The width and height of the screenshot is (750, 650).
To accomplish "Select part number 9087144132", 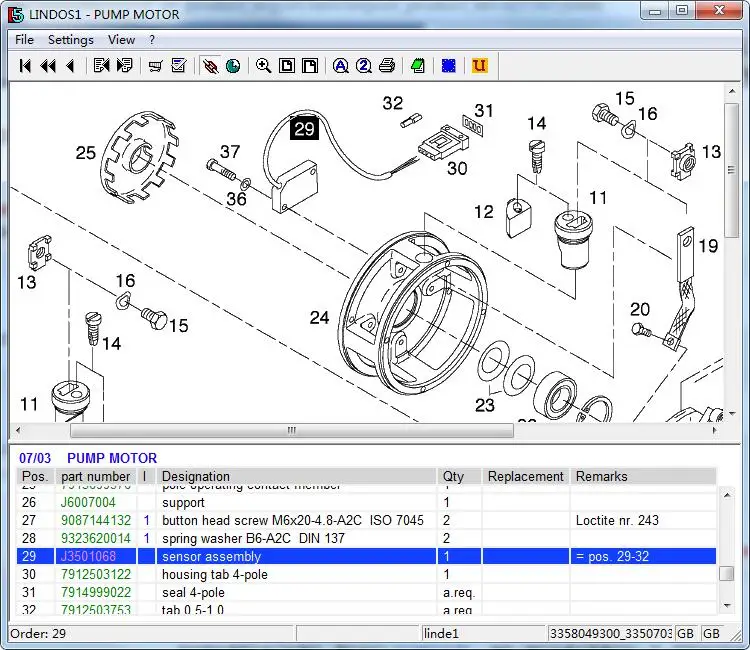I will [96, 520].
